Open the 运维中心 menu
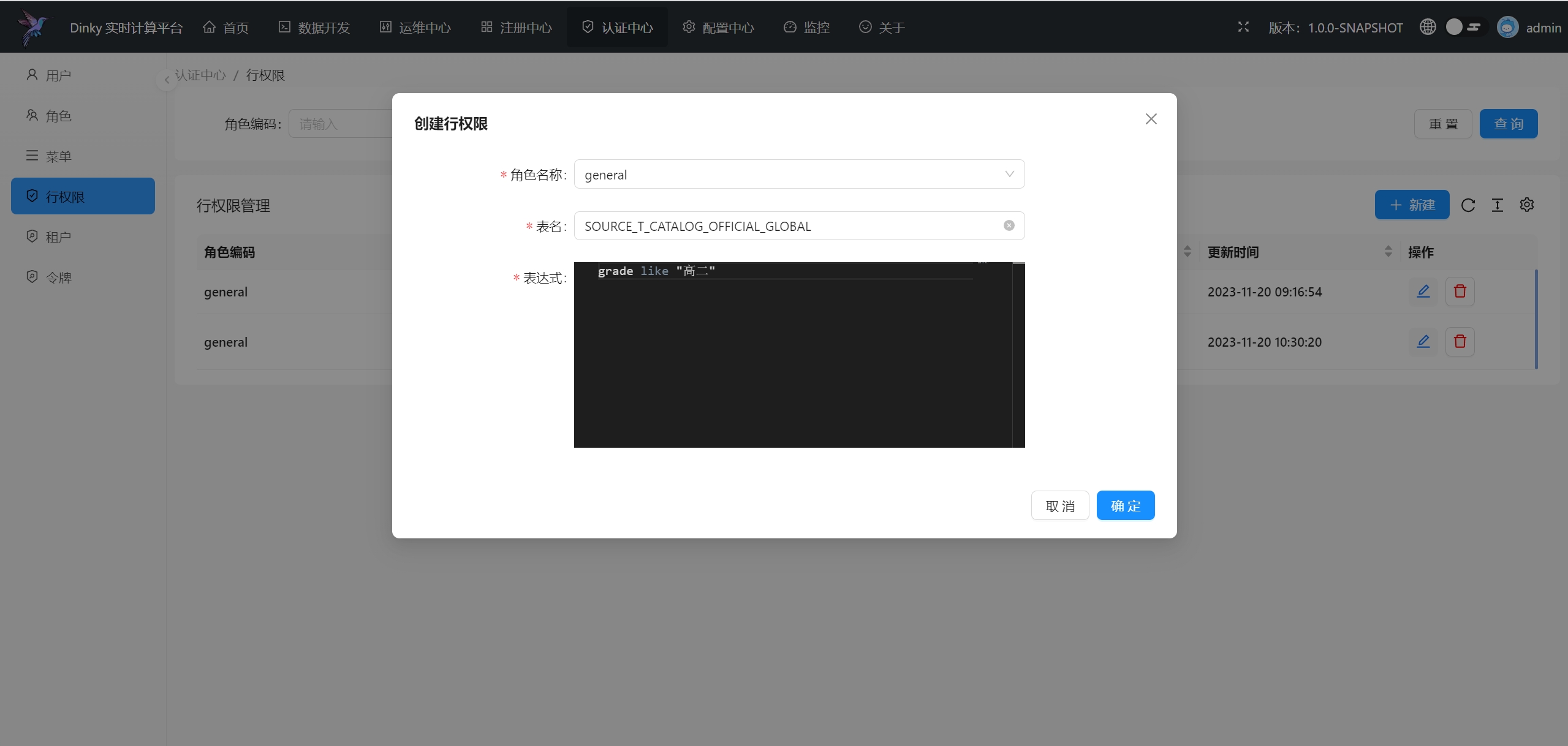This screenshot has width=1568, height=746. click(x=415, y=28)
